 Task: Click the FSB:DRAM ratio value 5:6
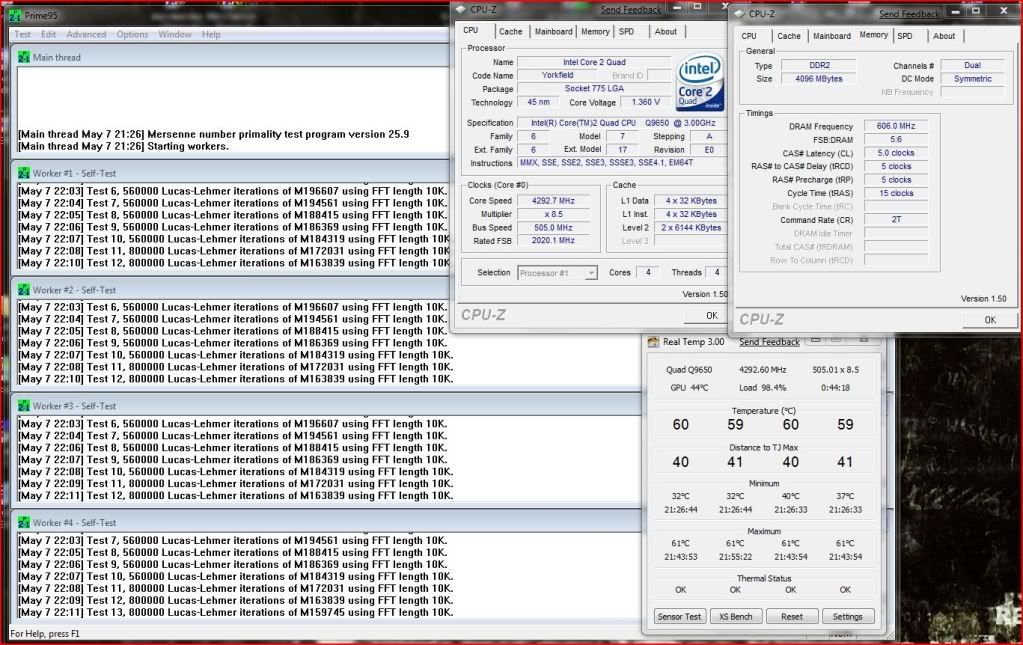coord(896,139)
